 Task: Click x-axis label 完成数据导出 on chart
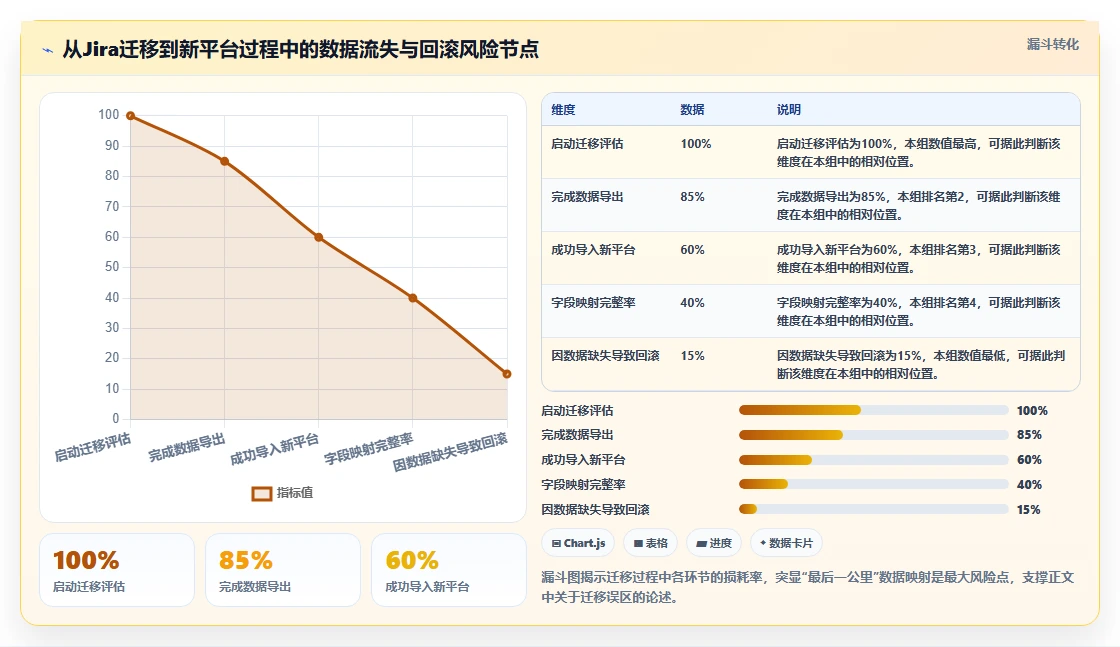click(187, 448)
